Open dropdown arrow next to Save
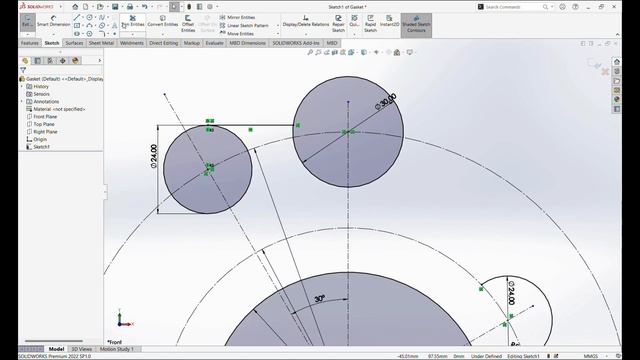This screenshot has width=640, height=360. tap(122, 7)
